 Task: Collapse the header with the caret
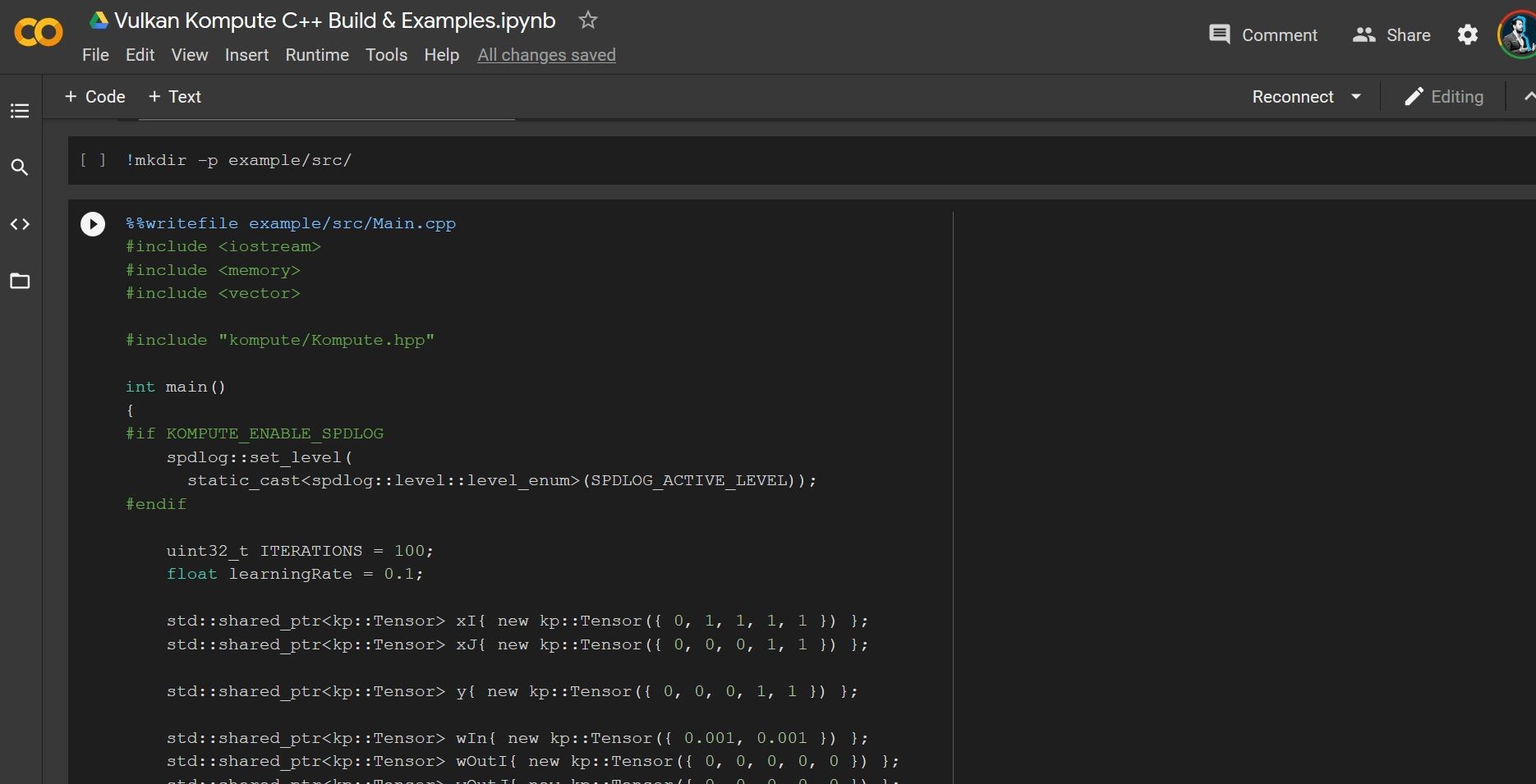(x=1528, y=97)
